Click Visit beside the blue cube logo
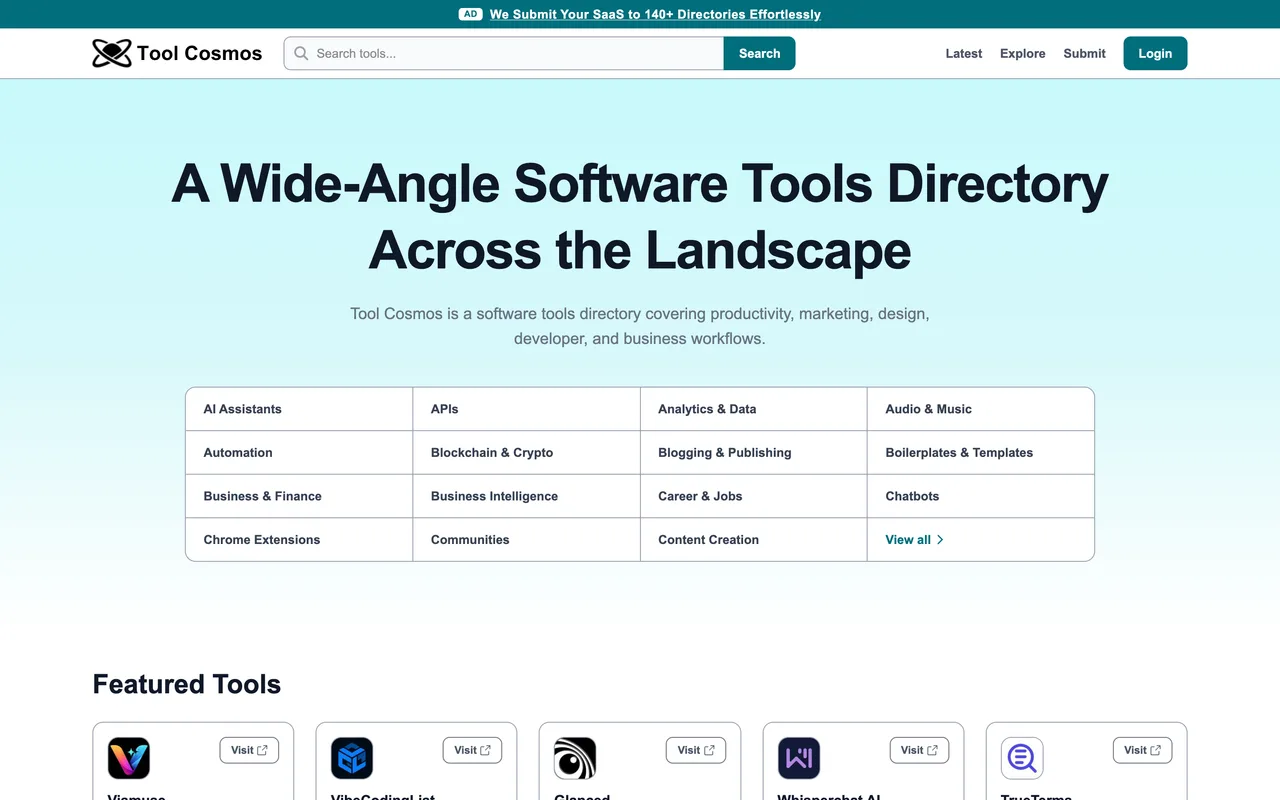This screenshot has width=1280, height=800. pyautogui.click(x=472, y=750)
